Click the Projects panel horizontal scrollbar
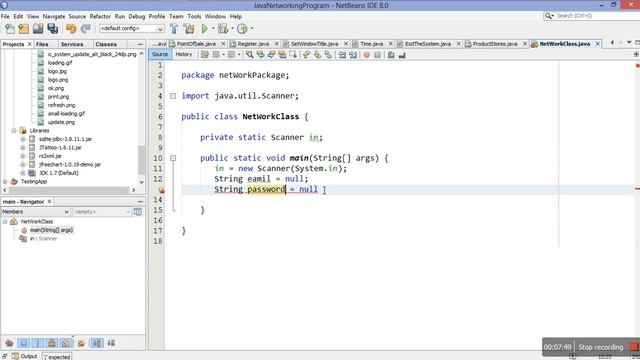 click(68, 190)
